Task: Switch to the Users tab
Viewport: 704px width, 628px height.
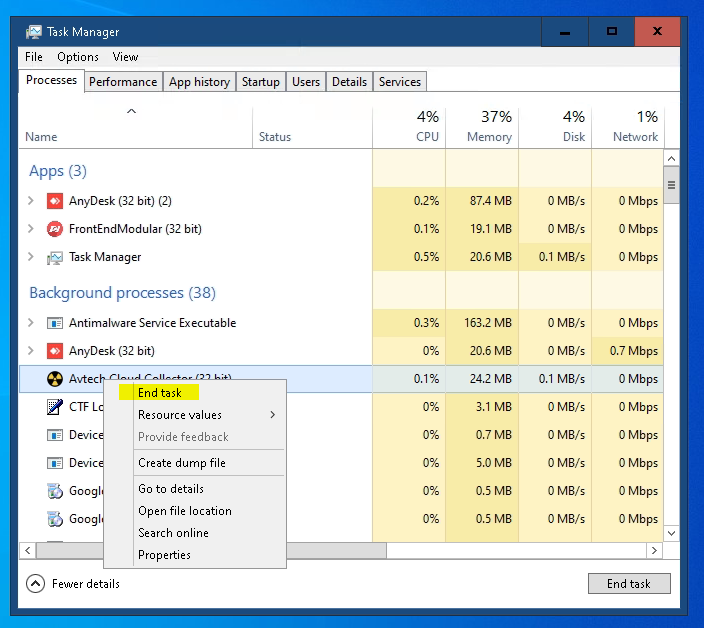Action: (306, 82)
